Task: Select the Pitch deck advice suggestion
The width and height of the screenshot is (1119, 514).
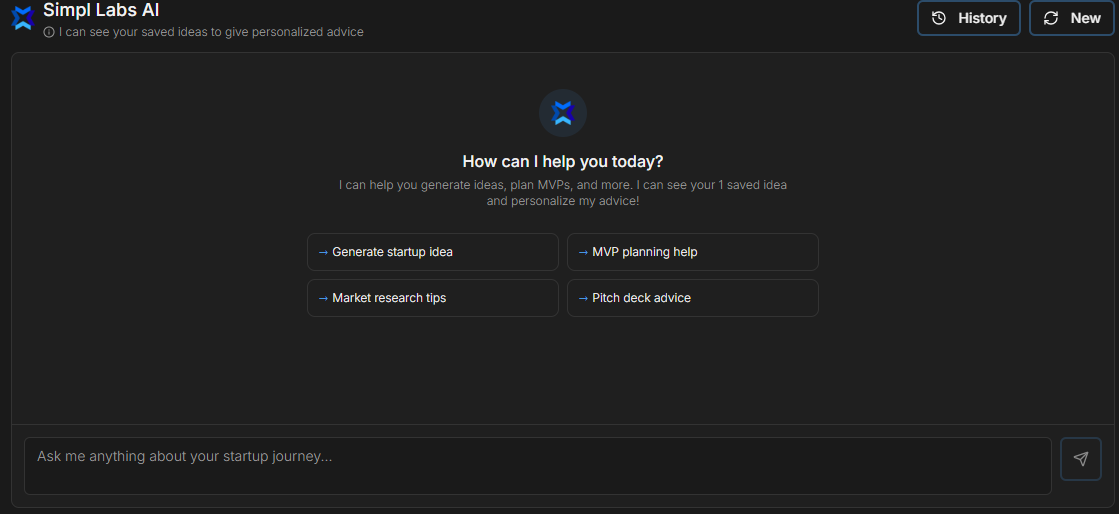Action: pyautogui.click(x=692, y=298)
